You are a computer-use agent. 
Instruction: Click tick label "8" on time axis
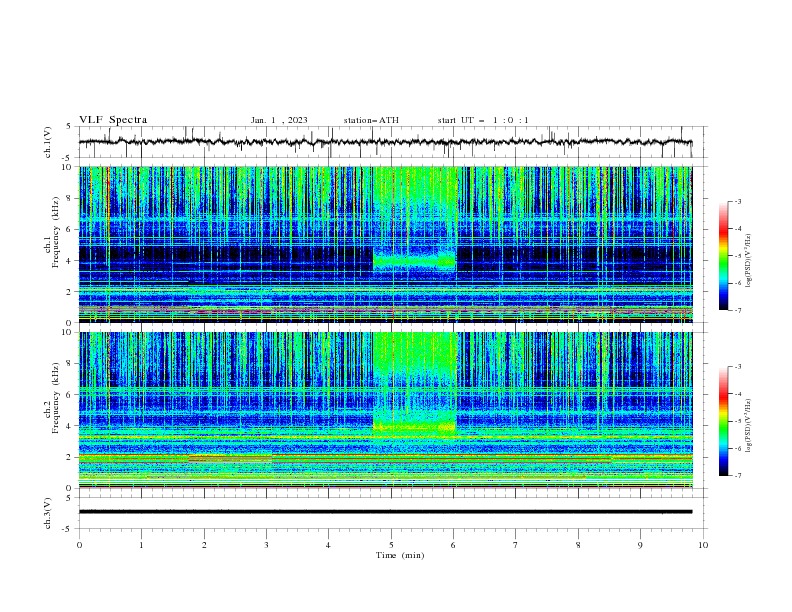(578, 545)
